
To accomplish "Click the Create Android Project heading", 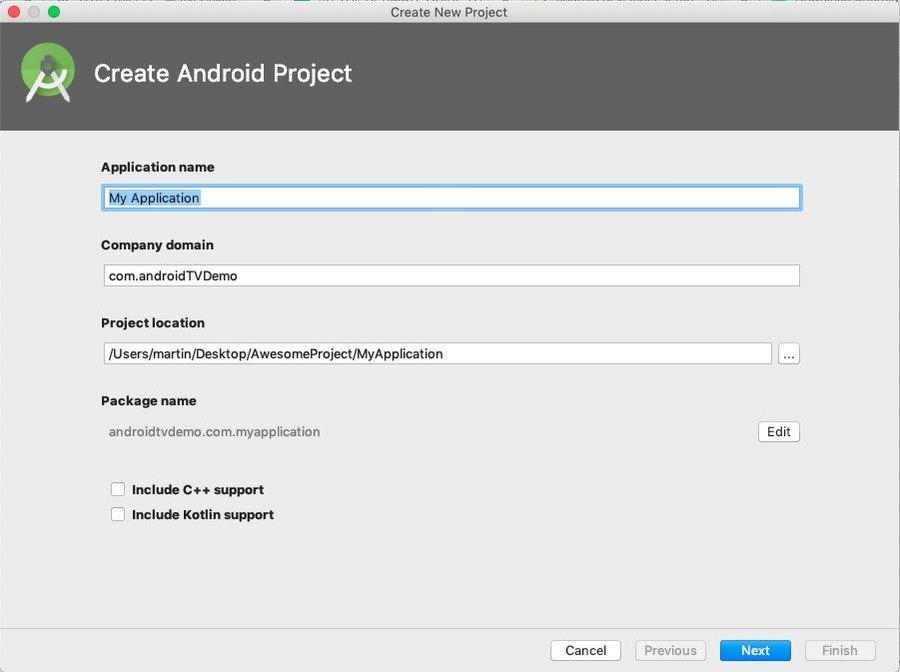I will (x=223, y=73).
